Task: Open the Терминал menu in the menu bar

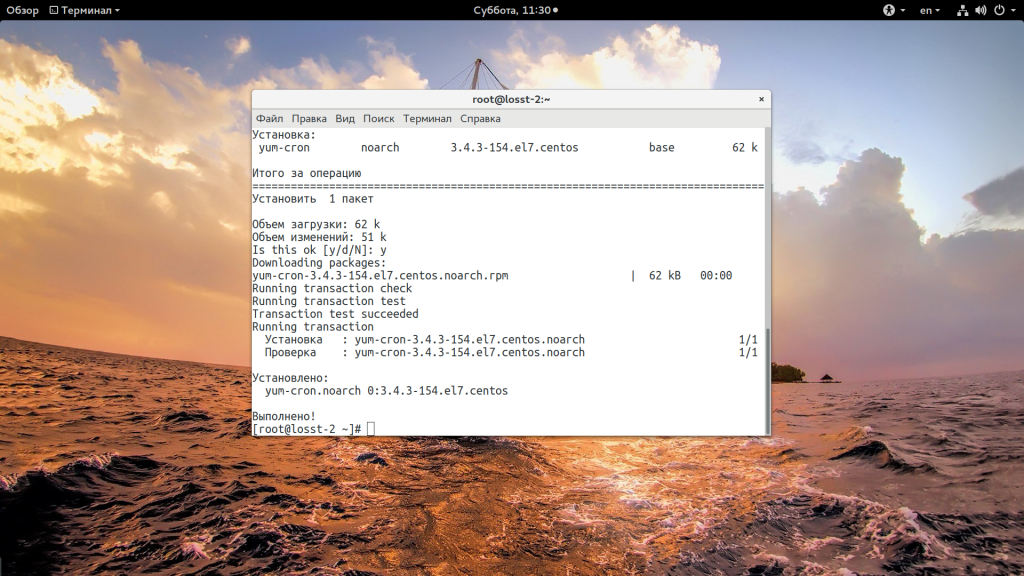Action: coord(427,118)
